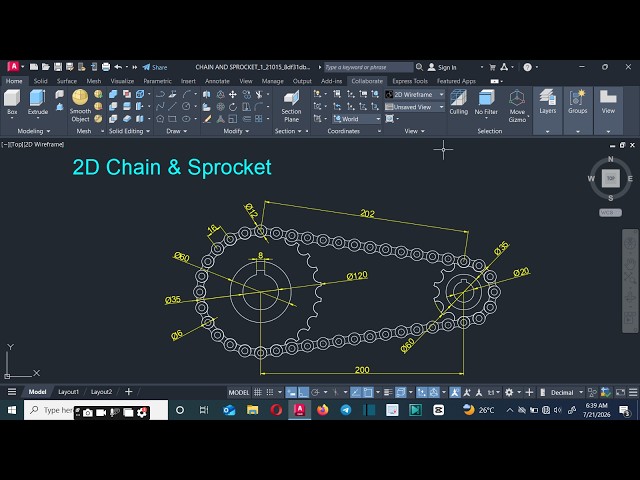
Task: Click the Plot printer icon
Action: click(106, 67)
